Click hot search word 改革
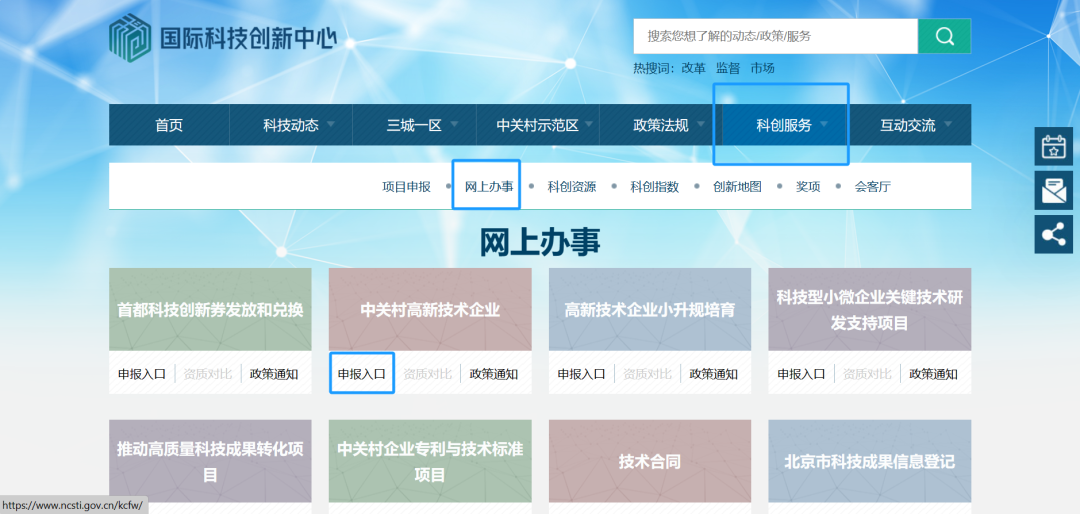The width and height of the screenshot is (1080, 514). (x=693, y=68)
